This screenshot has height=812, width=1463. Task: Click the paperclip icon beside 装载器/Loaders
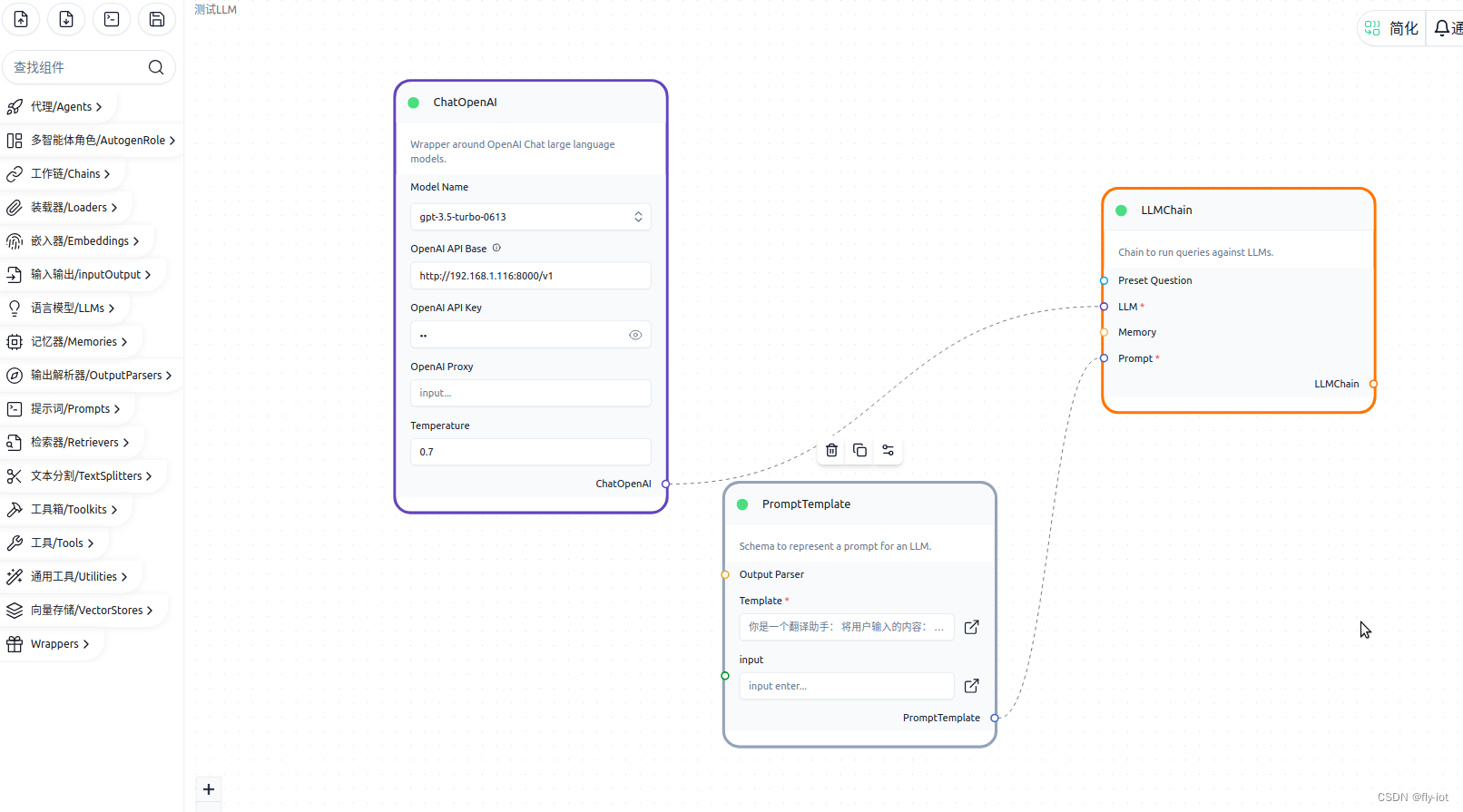[15, 207]
